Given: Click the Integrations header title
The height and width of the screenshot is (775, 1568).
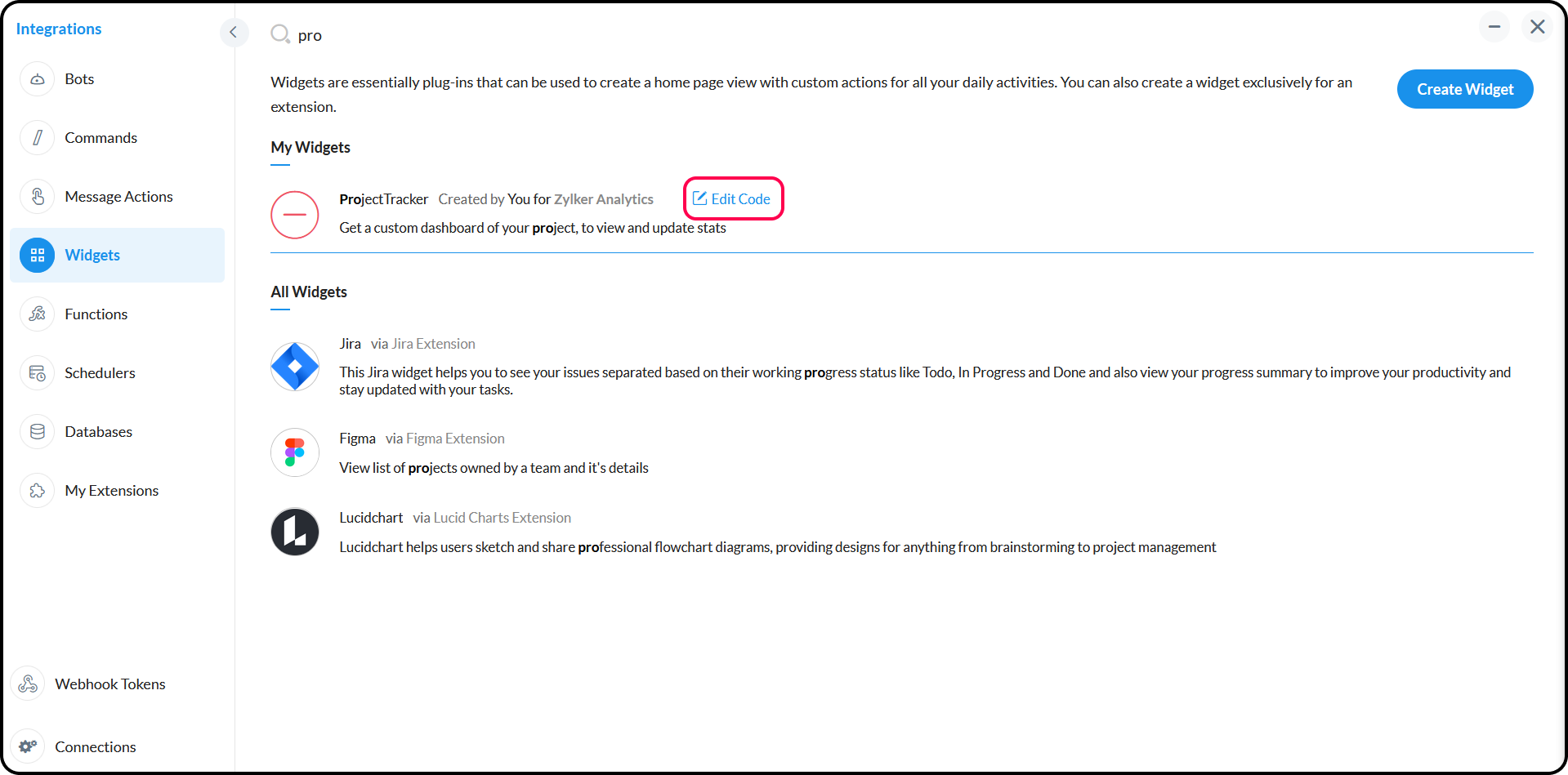Looking at the screenshot, I should pyautogui.click(x=59, y=29).
